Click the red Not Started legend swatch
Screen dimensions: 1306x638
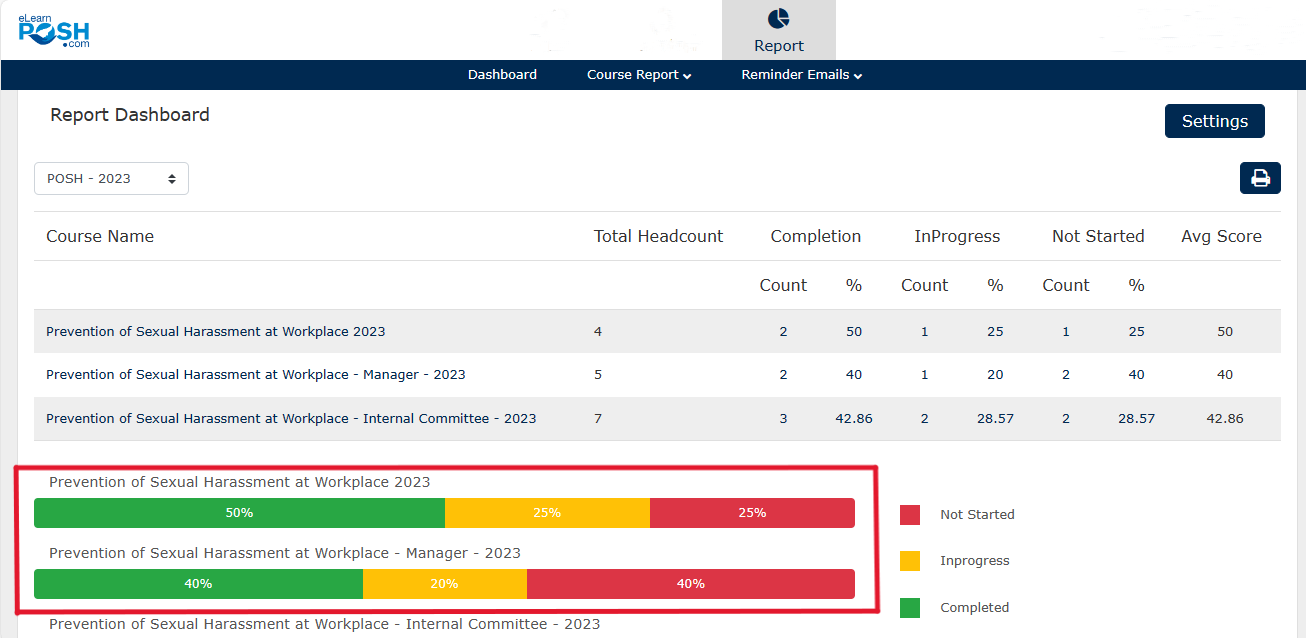[910, 515]
